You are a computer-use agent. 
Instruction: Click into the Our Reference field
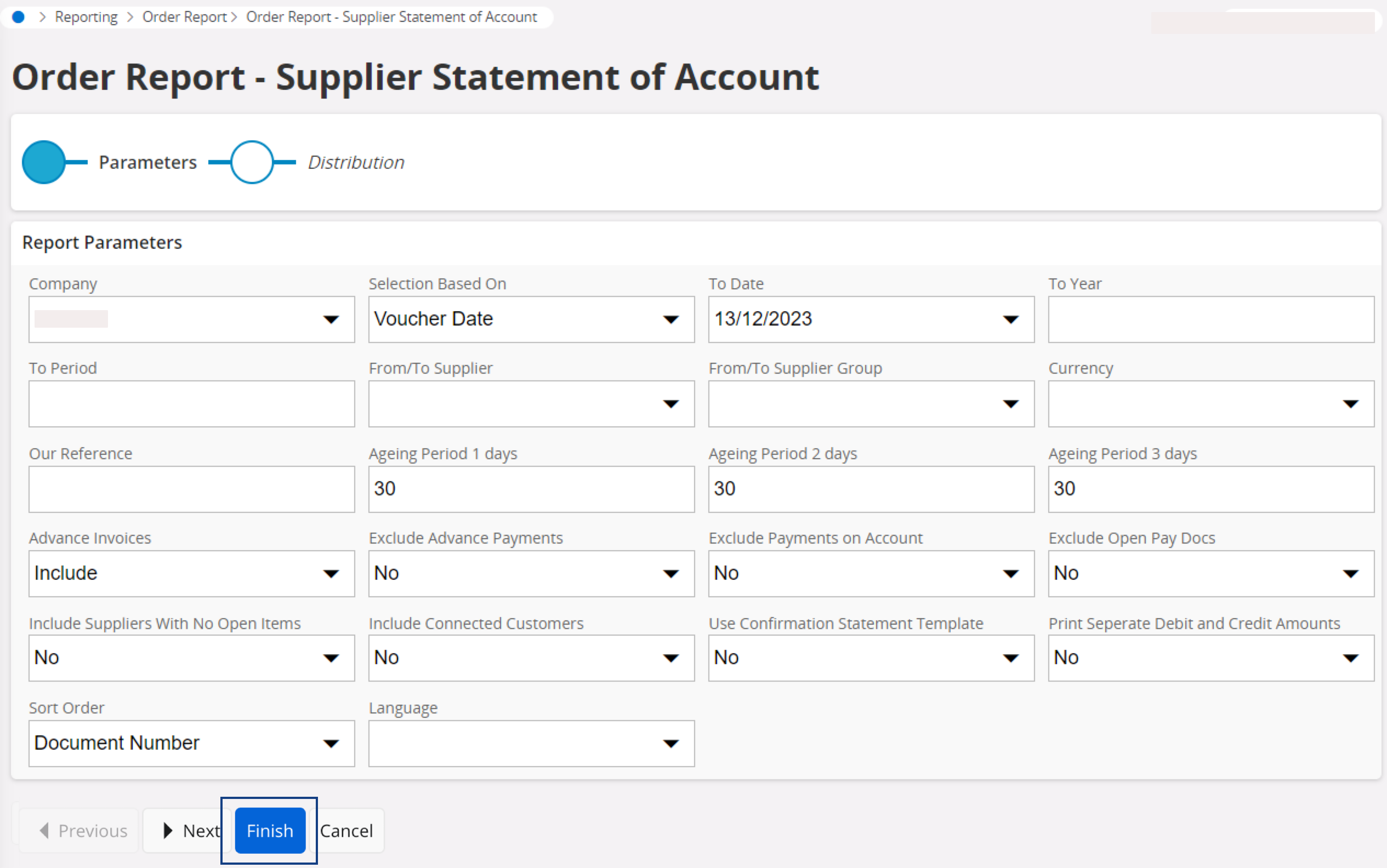pyautogui.click(x=191, y=489)
